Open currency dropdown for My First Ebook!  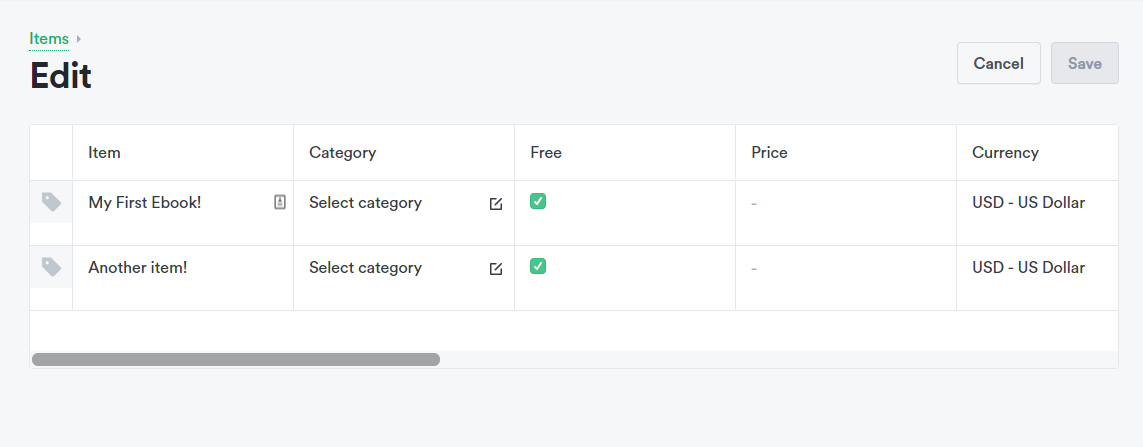click(x=1028, y=203)
